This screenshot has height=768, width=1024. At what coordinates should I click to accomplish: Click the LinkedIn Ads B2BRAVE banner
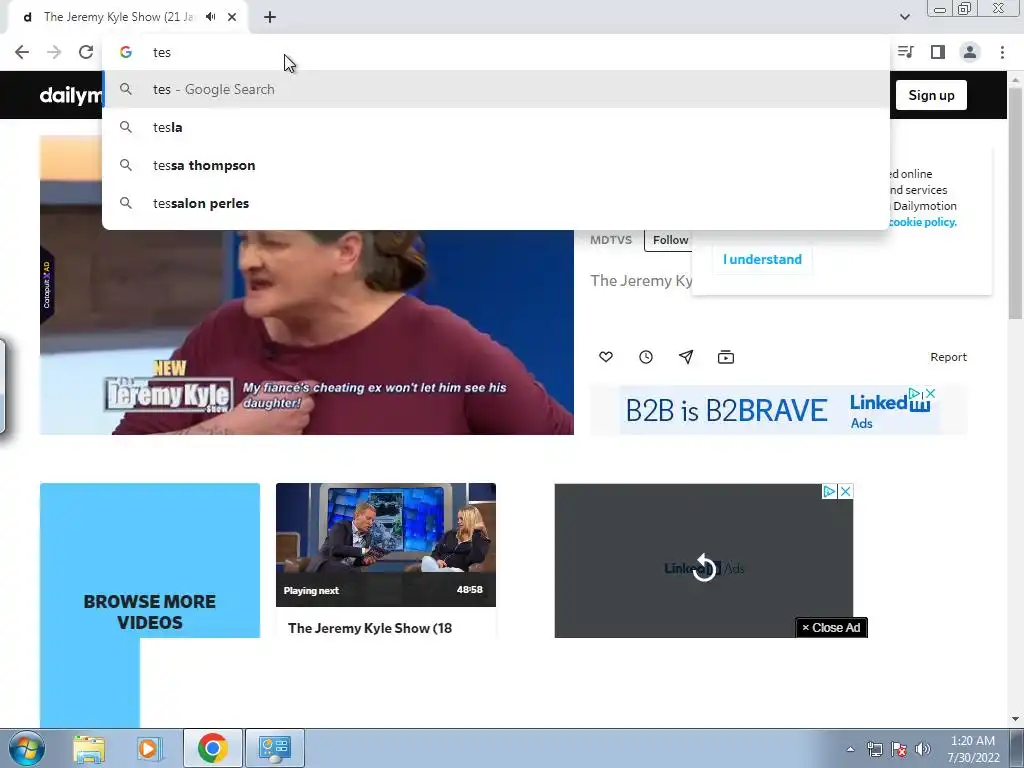779,410
